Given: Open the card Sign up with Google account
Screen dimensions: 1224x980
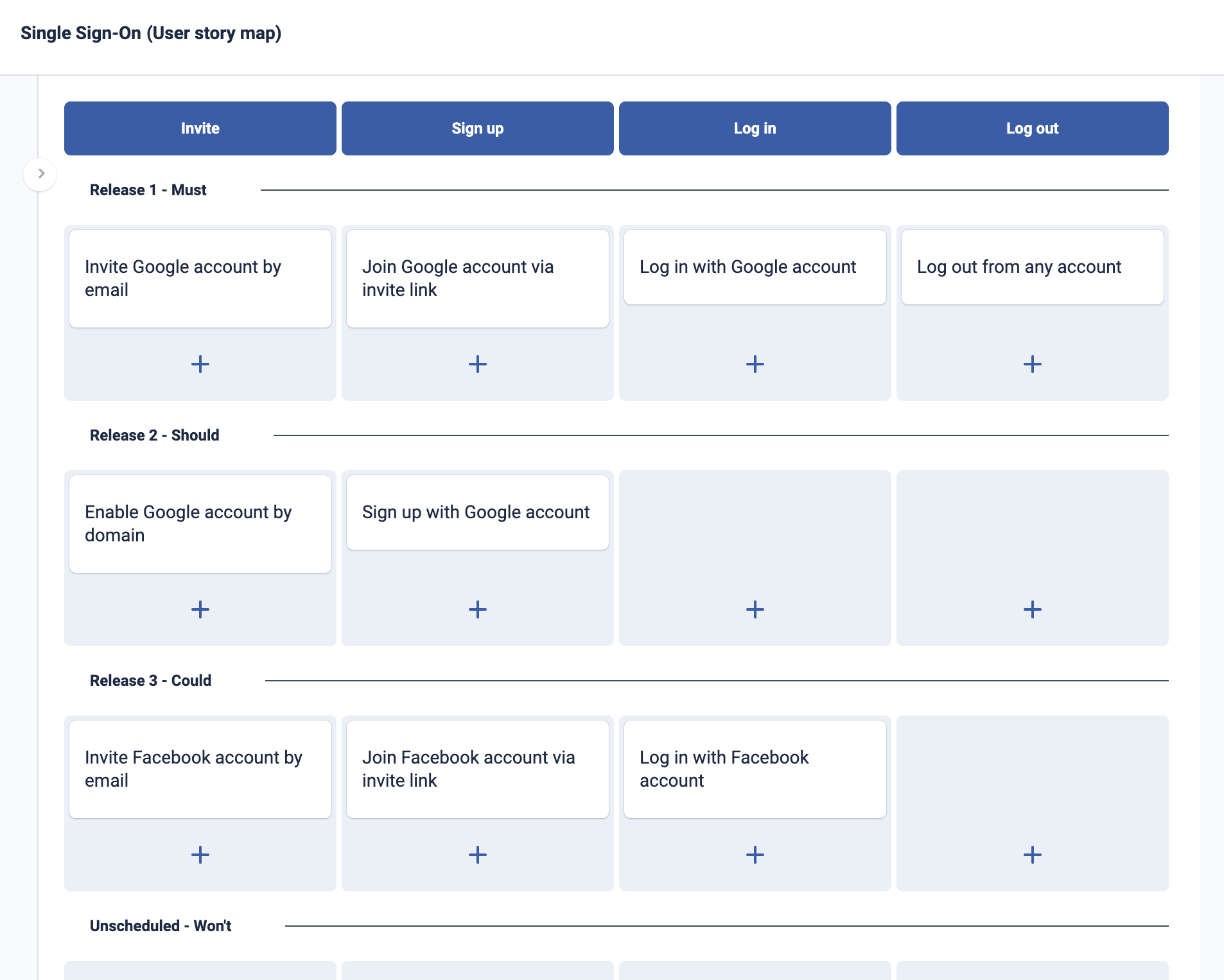Looking at the screenshot, I should pyautogui.click(x=477, y=512).
